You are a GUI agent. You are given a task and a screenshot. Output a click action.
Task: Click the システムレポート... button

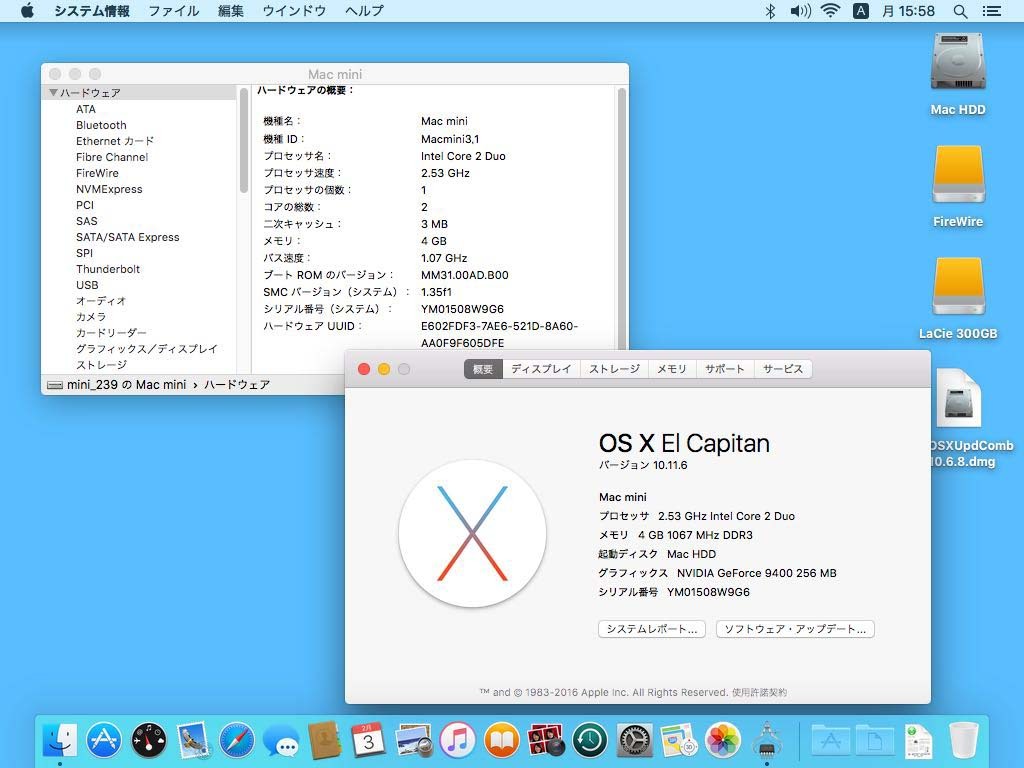pyautogui.click(x=652, y=629)
